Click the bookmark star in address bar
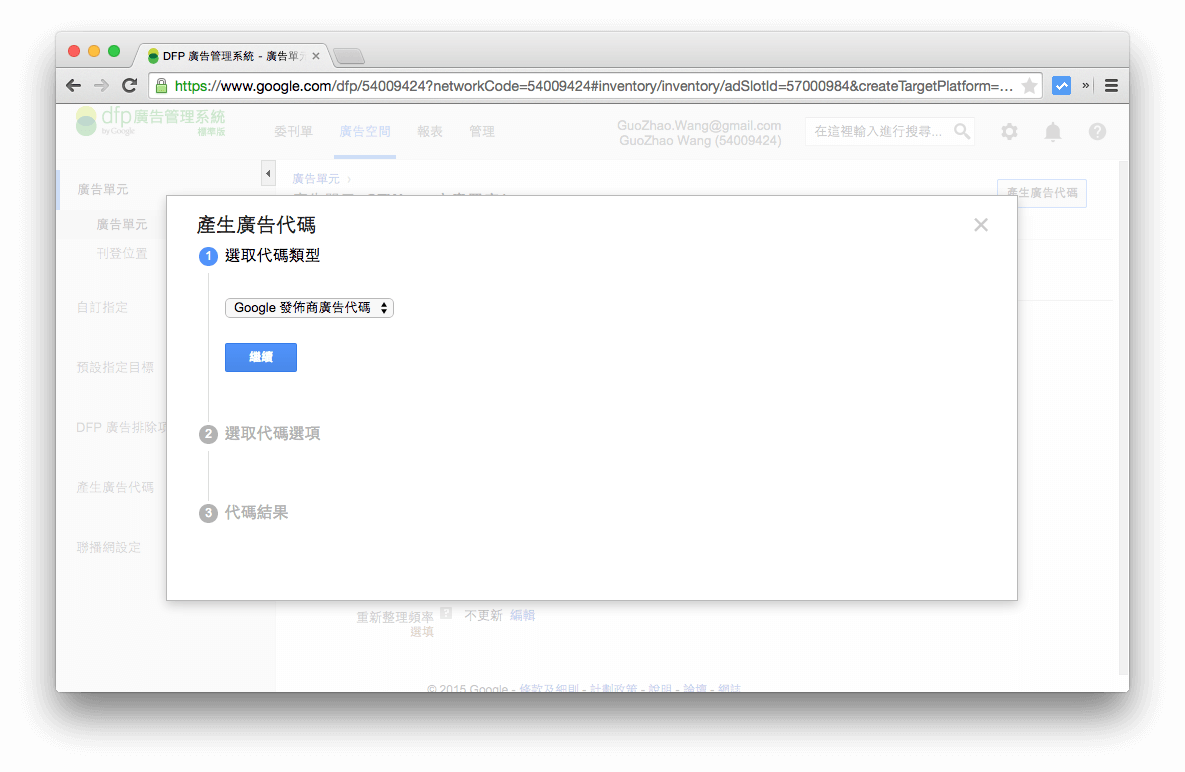Image resolution: width=1185 pixels, height=772 pixels. pyautogui.click(x=1027, y=85)
